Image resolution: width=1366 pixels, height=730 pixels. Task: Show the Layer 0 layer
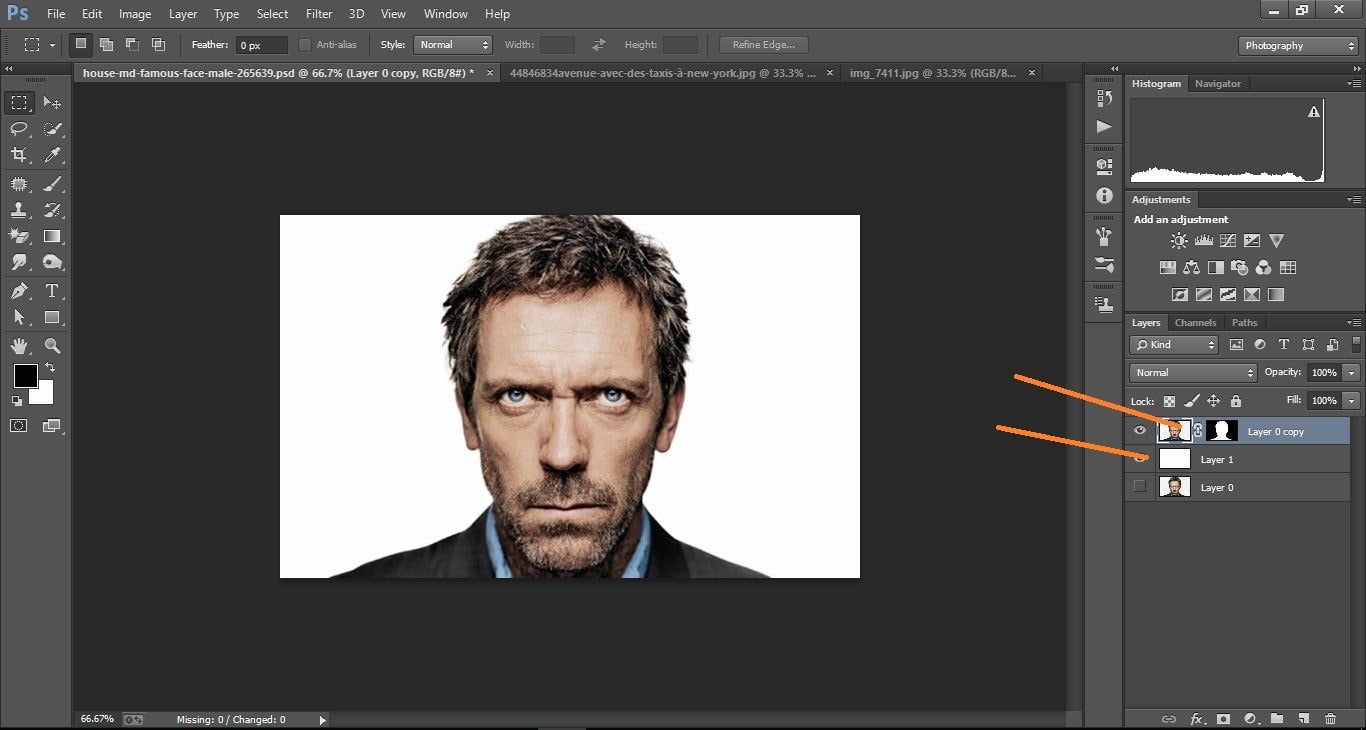pyautogui.click(x=1140, y=487)
